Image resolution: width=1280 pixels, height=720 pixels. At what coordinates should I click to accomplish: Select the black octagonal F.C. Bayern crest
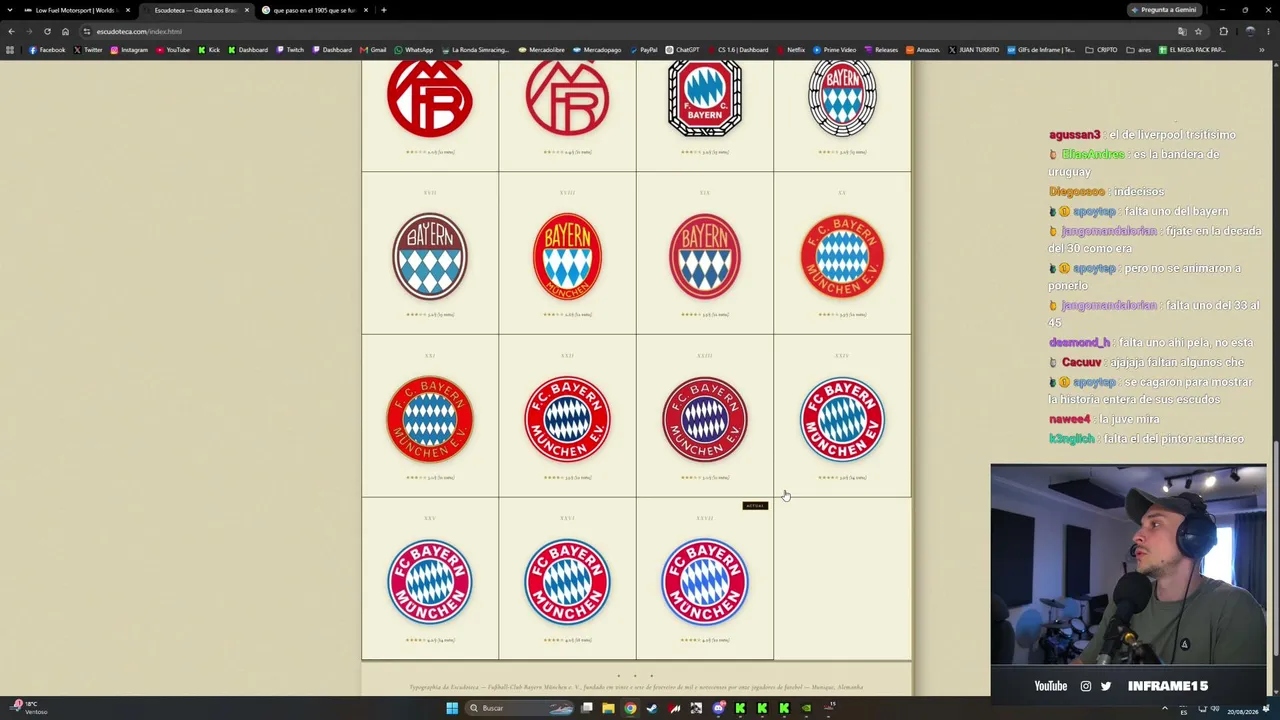coord(705,97)
